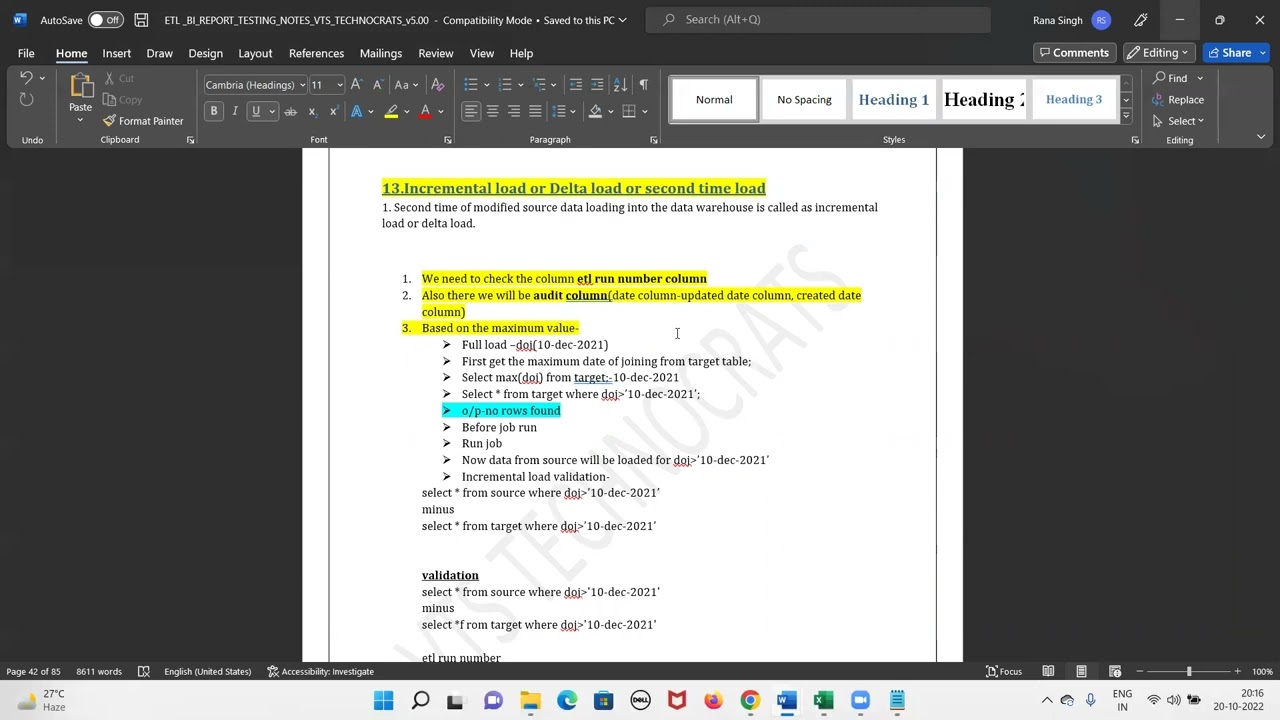This screenshot has height=720, width=1280.
Task: Click the Search box in title bar
Action: (x=818, y=19)
